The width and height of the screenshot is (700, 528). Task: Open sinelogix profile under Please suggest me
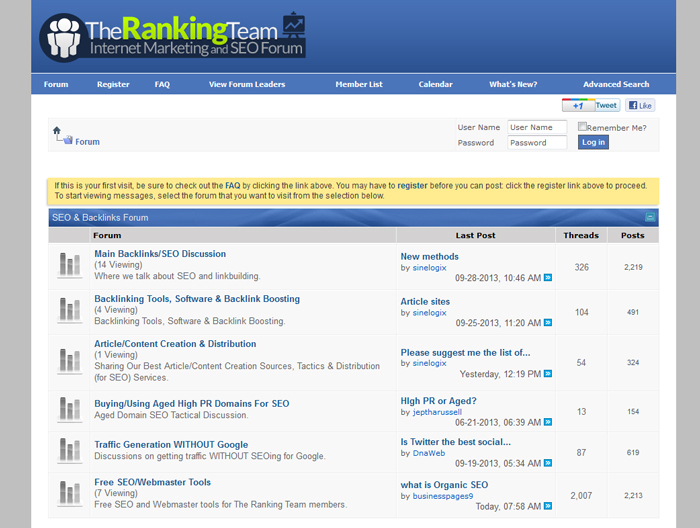[429, 363]
